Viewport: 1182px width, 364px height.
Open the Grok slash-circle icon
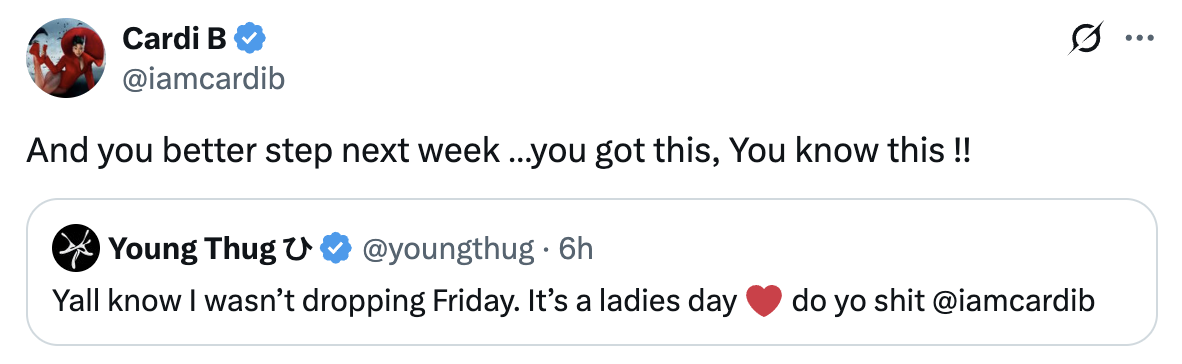tap(1086, 38)
